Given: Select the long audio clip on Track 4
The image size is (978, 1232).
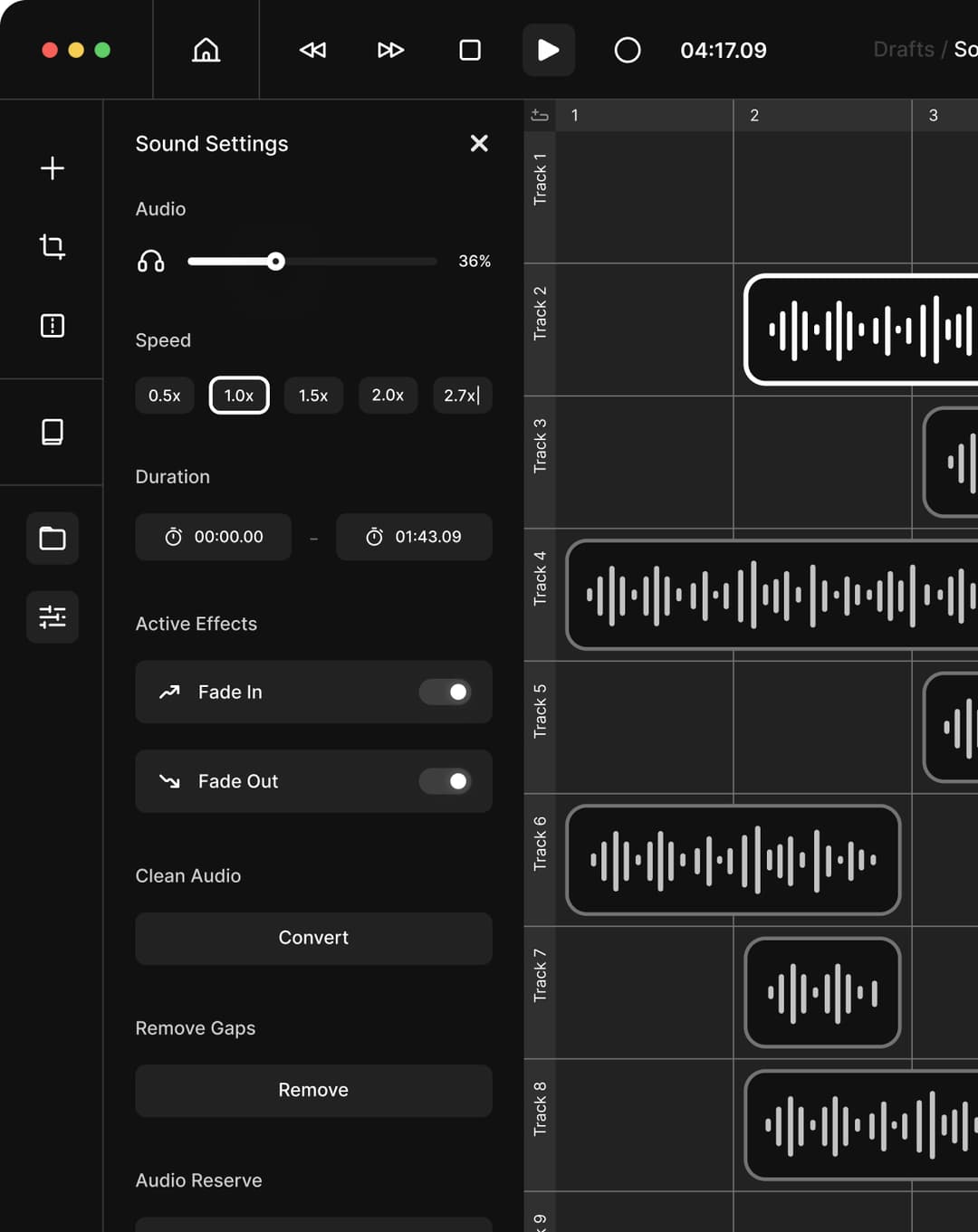Looking at the screenshot, I should tap(772, 595).
